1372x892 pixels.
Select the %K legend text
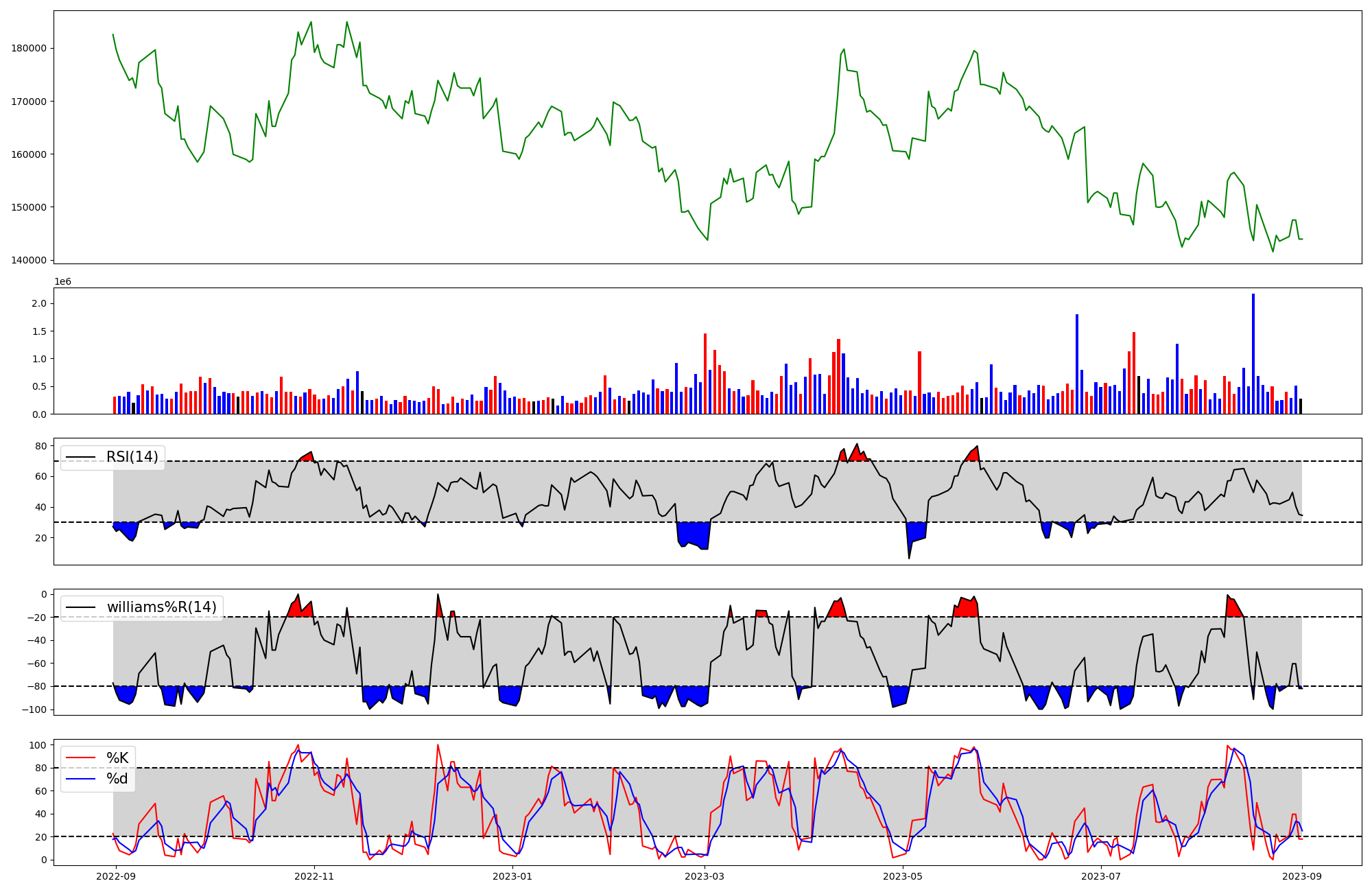click(117, 758)
